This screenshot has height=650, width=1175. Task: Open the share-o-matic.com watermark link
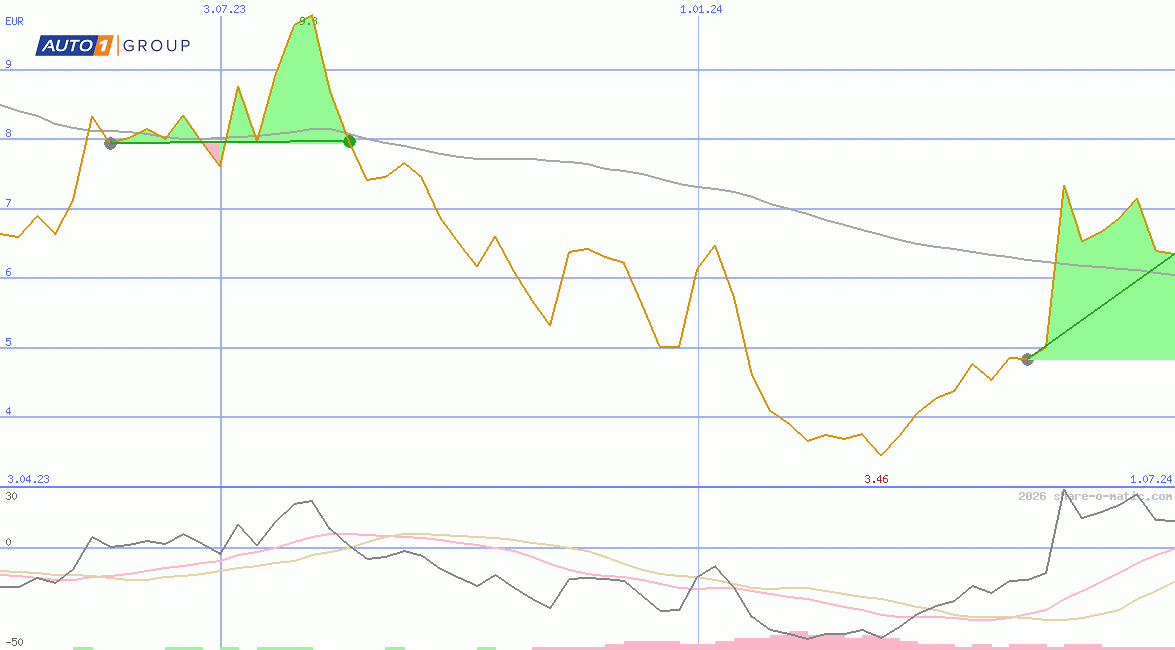tap(1095, 496)
